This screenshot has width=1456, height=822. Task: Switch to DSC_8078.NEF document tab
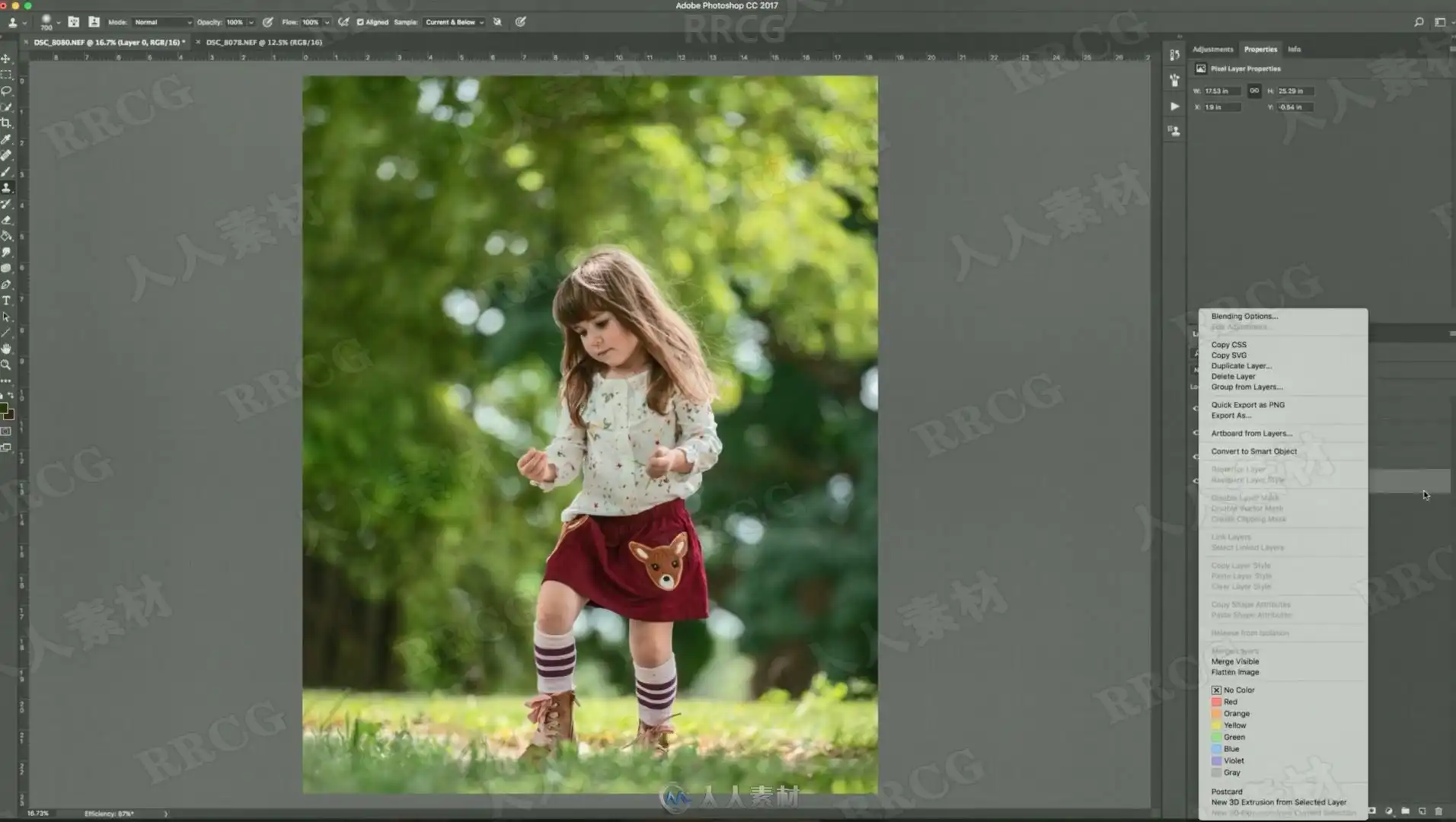tap(263, 43)
